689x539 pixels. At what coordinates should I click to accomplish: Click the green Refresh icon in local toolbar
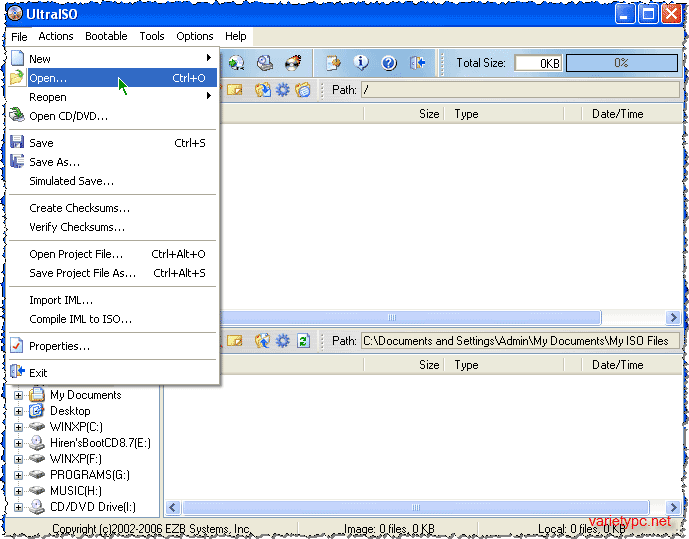click(x=303, y=341)
